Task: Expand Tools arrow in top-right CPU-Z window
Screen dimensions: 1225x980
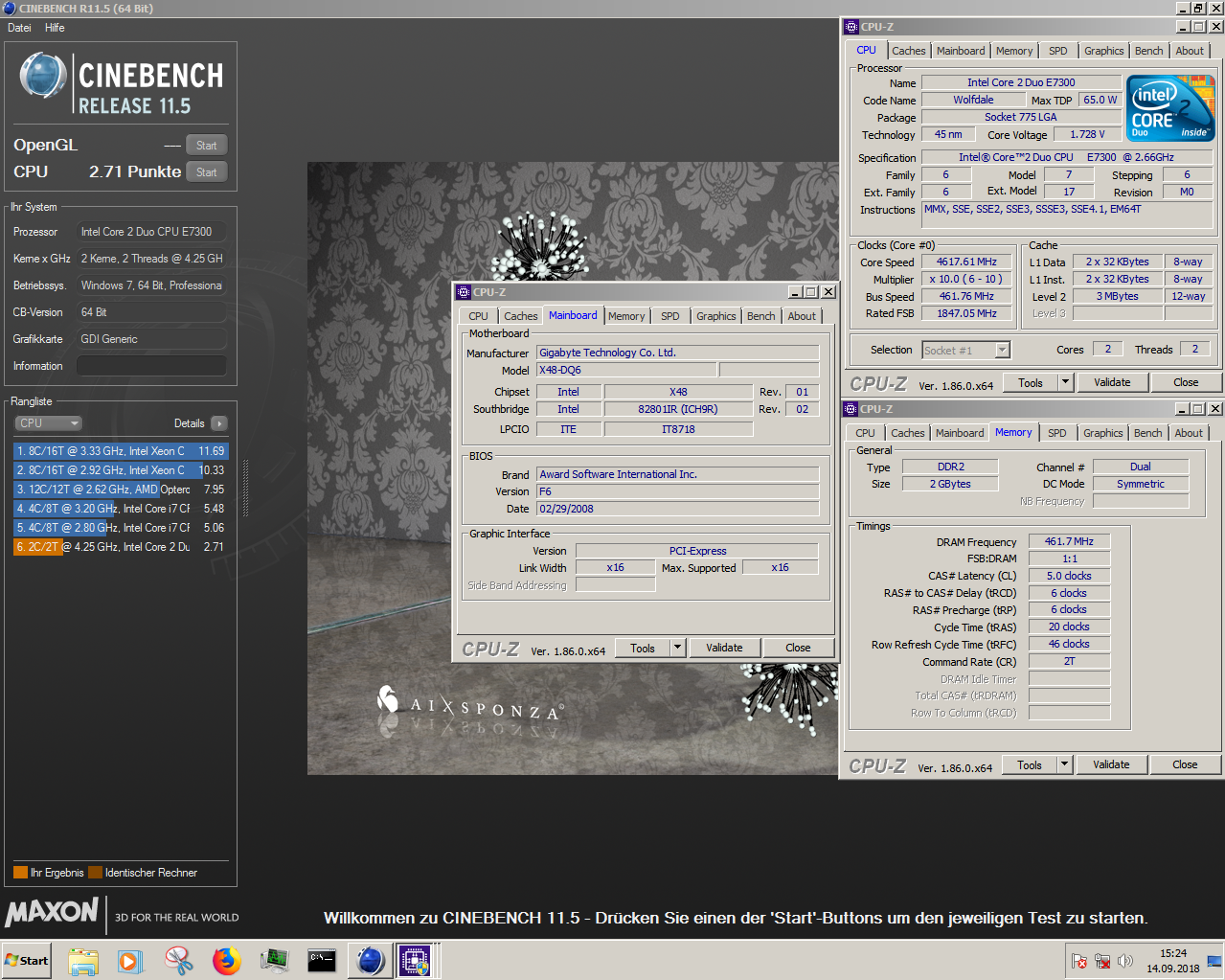Action: [1065, 382]
